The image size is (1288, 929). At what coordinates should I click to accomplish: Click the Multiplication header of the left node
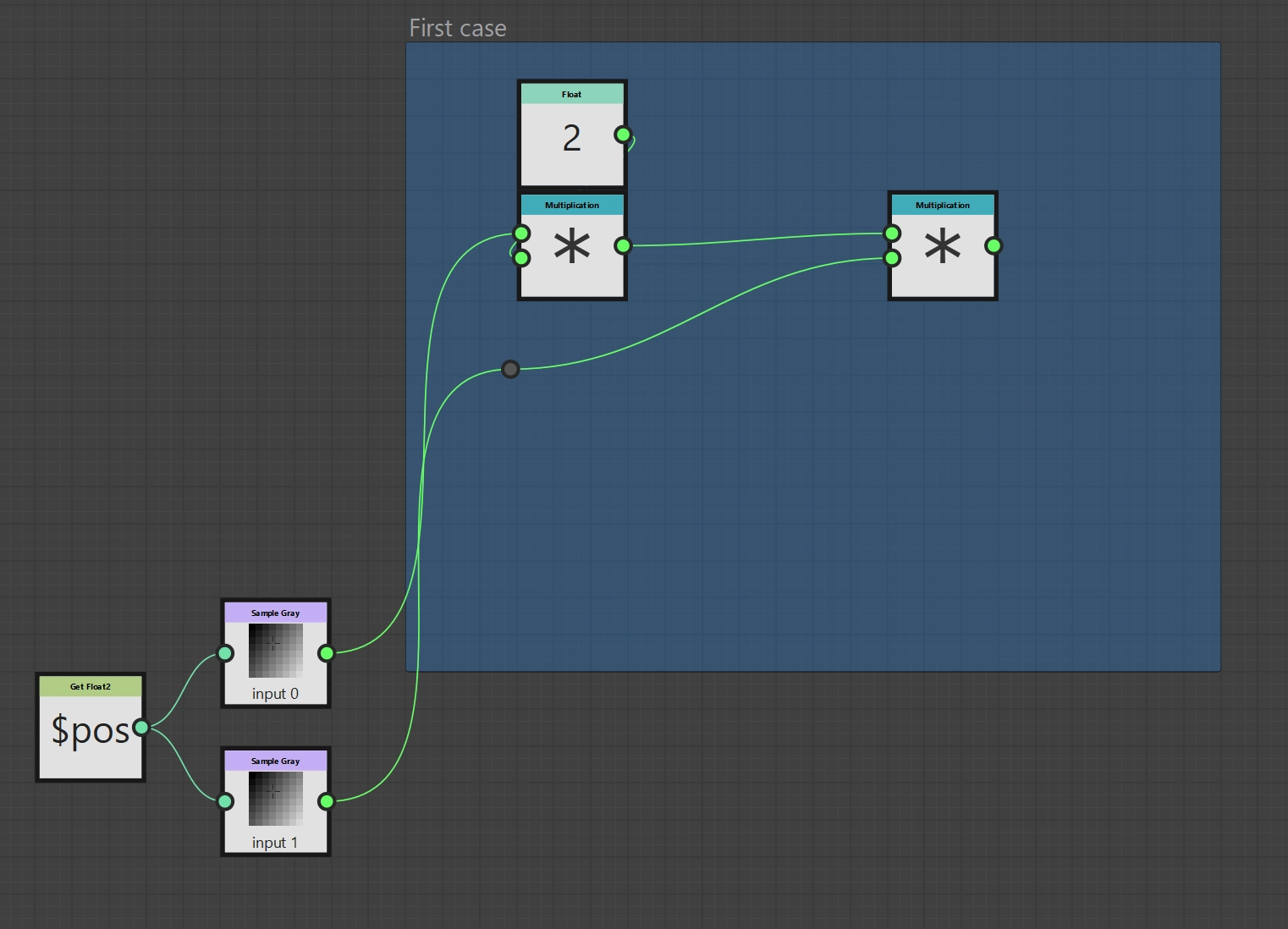(x=572, y=206)
